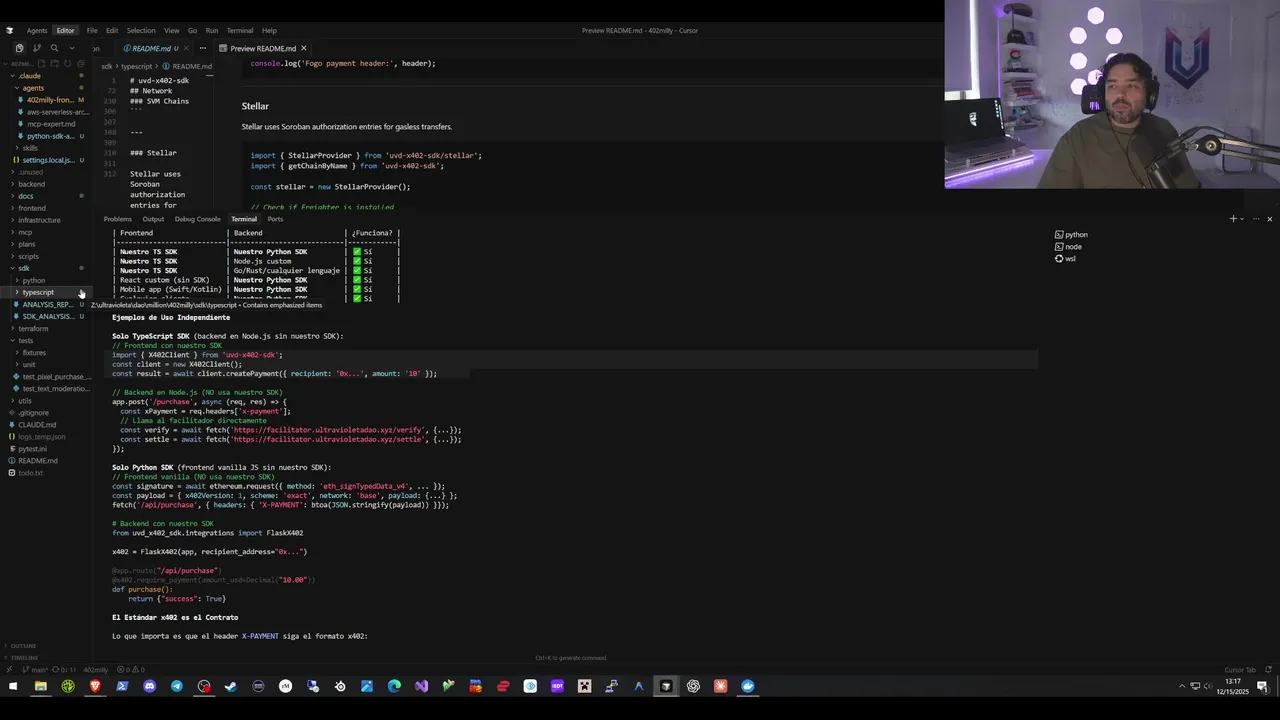Open Telegram from taskbar
Screen dimensions: 1280x720
[177, 686]
